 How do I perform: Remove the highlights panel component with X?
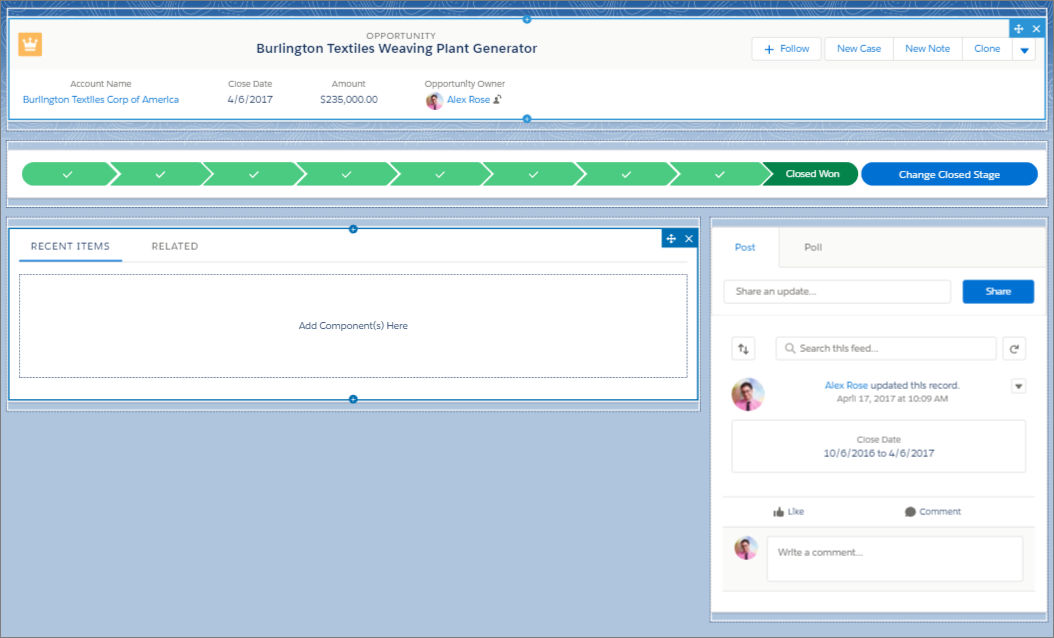point(1037,29)
